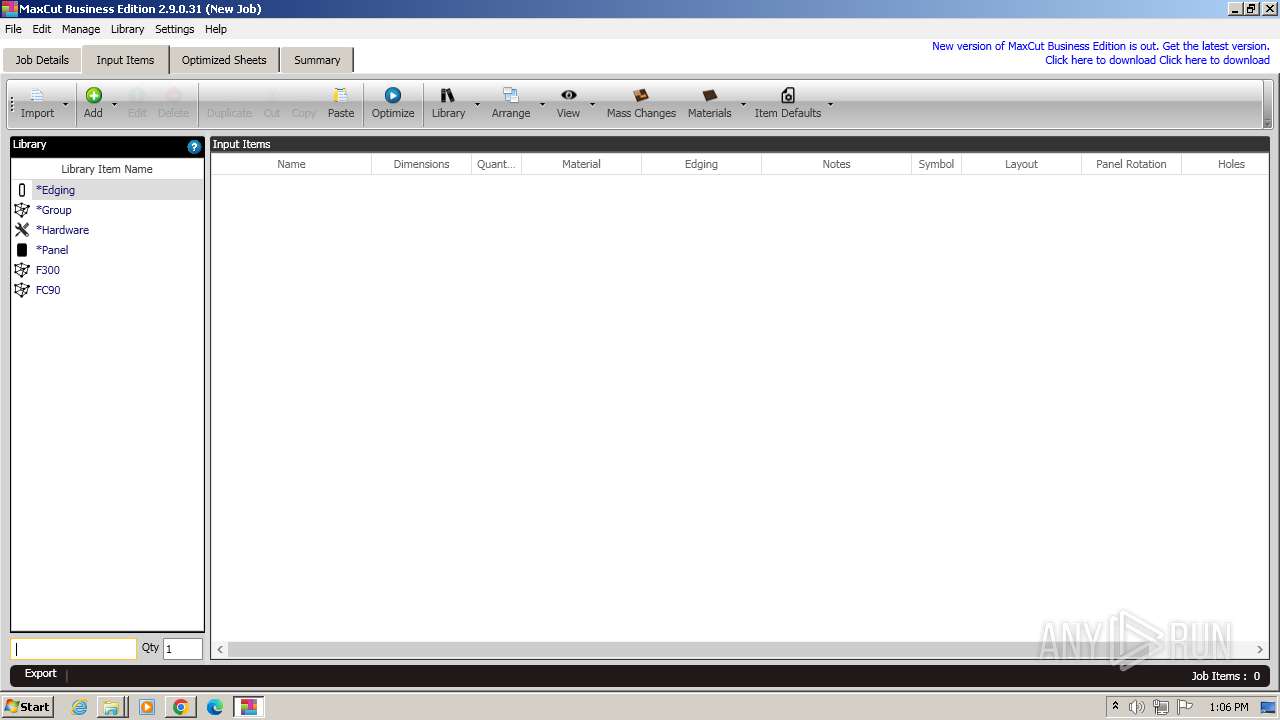Sort by Material column header

581,164
